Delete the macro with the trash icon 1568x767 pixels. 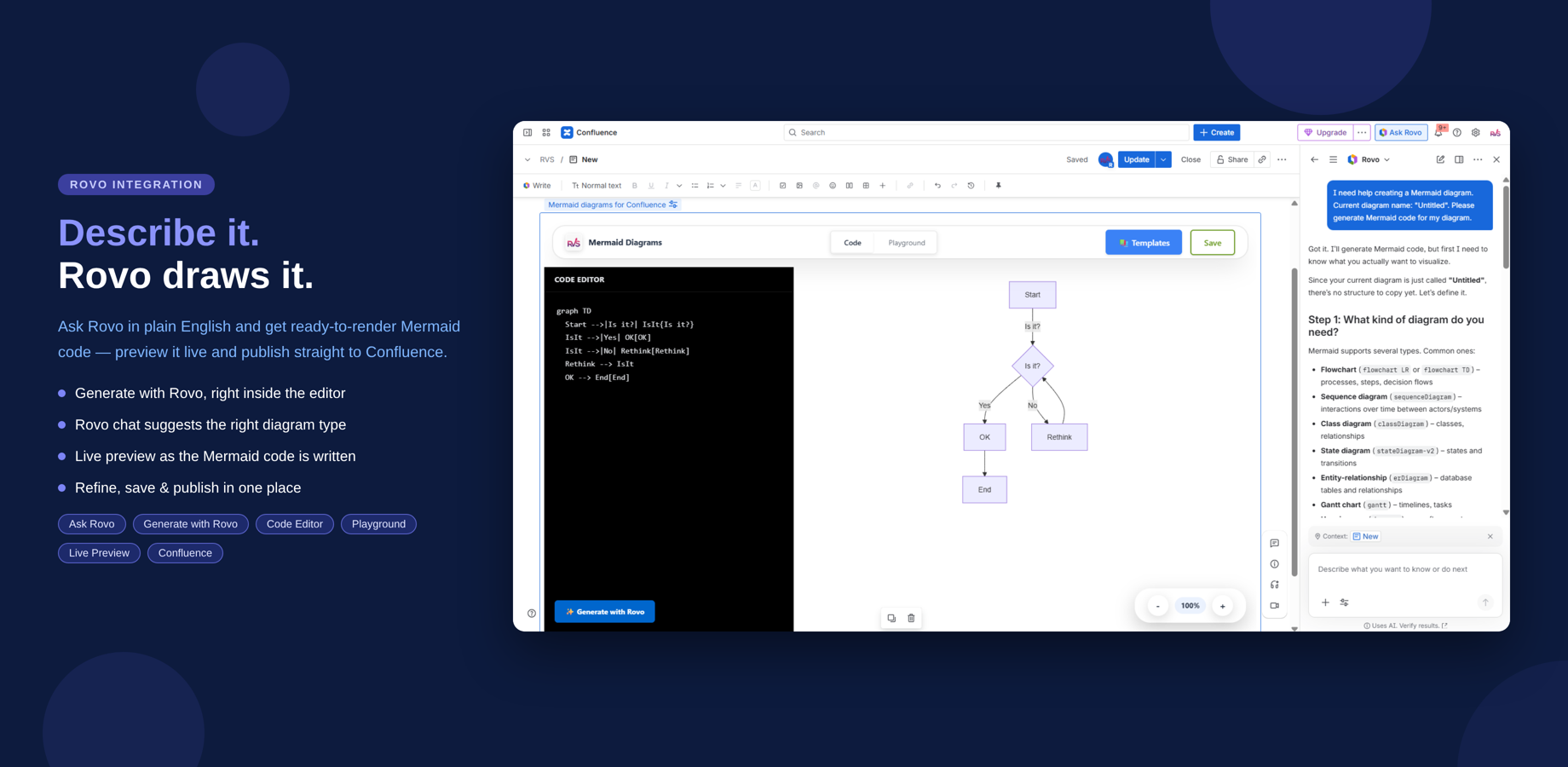[x=911, y=618]
